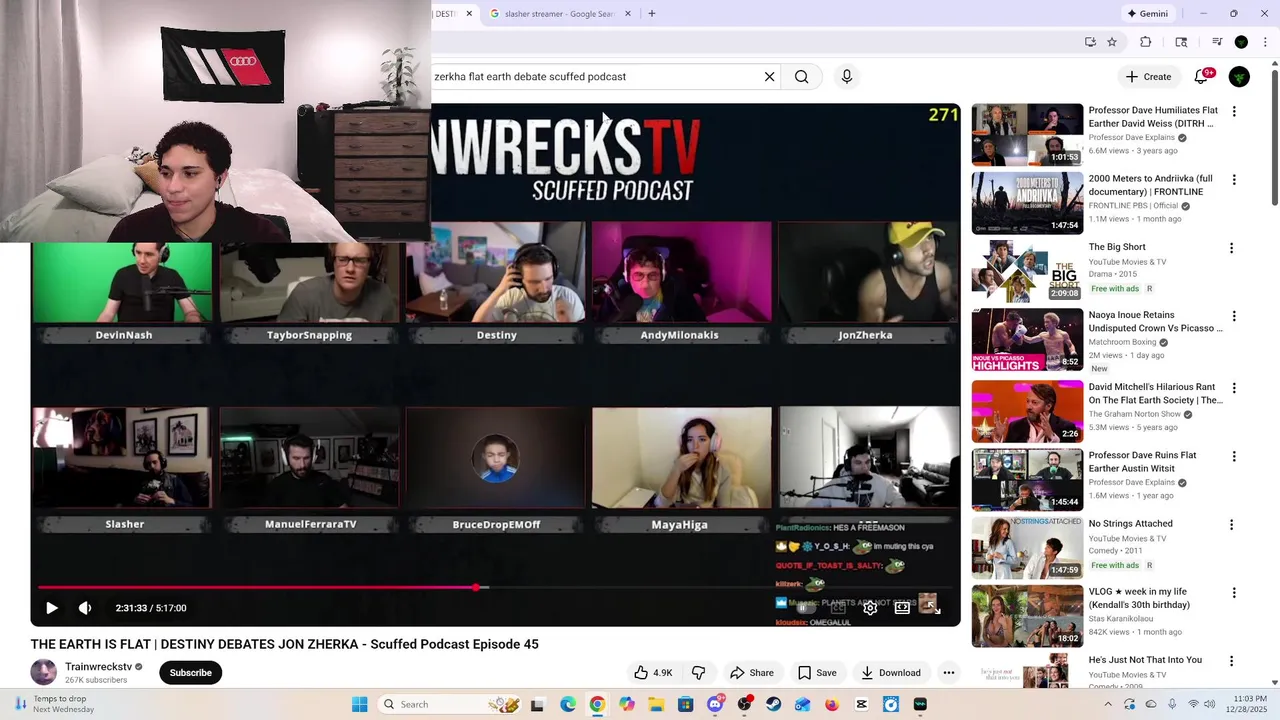Run the YouTube search with the magnifier button

click(x=801, y=76)
